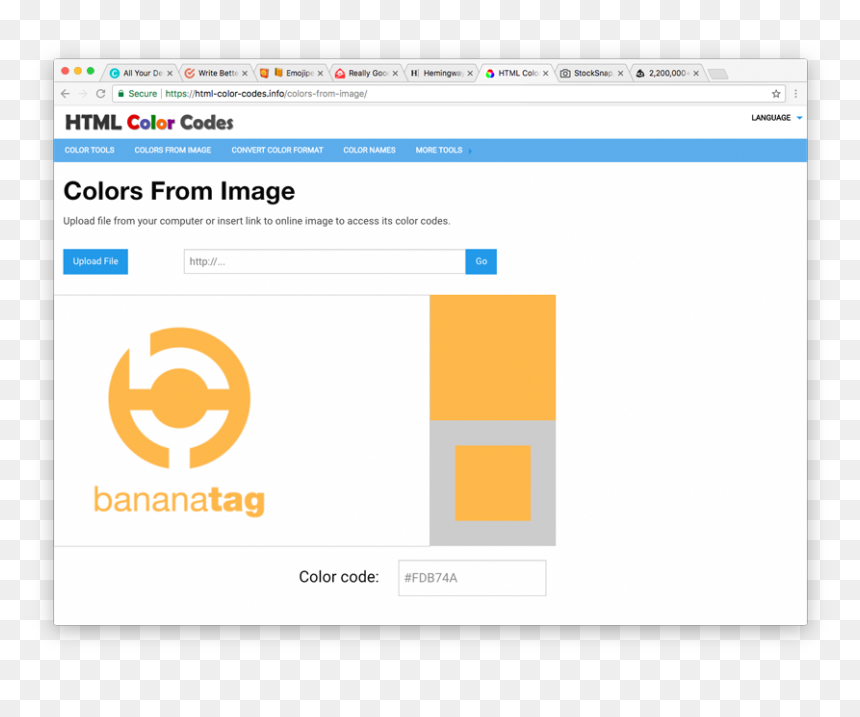Close the All Your De tab

click(170, 74)
